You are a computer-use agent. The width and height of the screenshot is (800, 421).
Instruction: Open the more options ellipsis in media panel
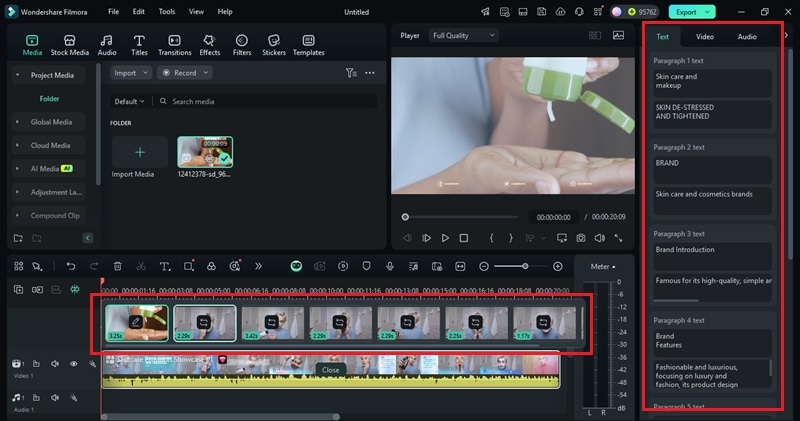[370, 73]
